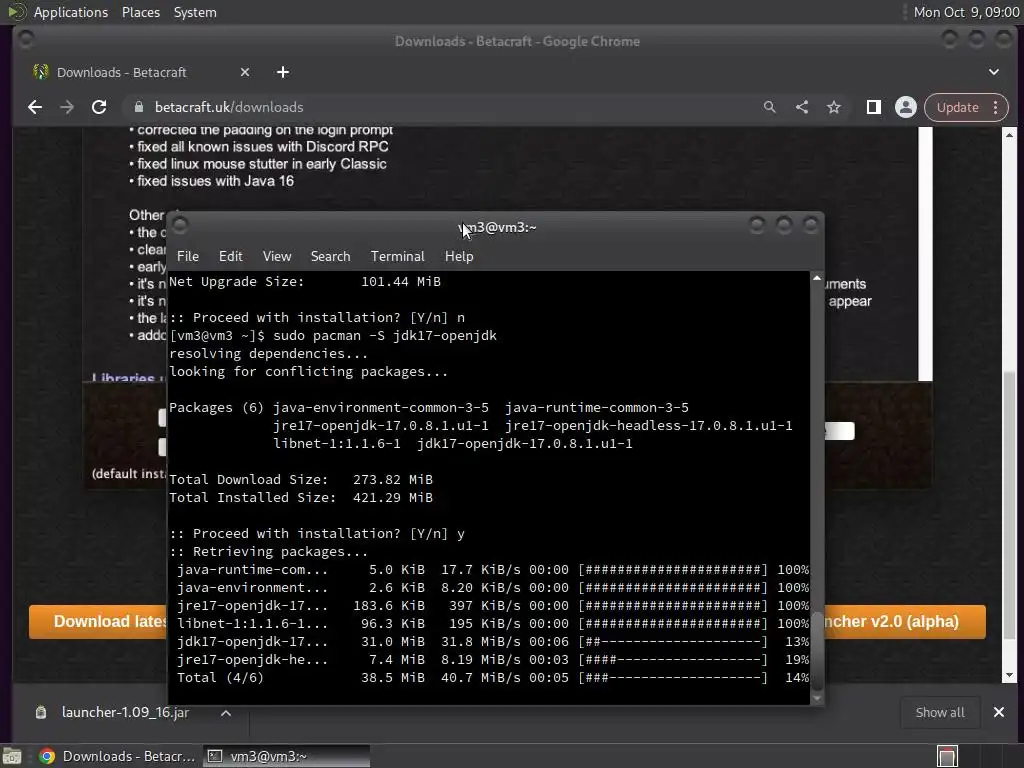Close the Downloads - Betacraft tab
The width and height of the screenshot is (1024, 768).
tap(245, 72)
